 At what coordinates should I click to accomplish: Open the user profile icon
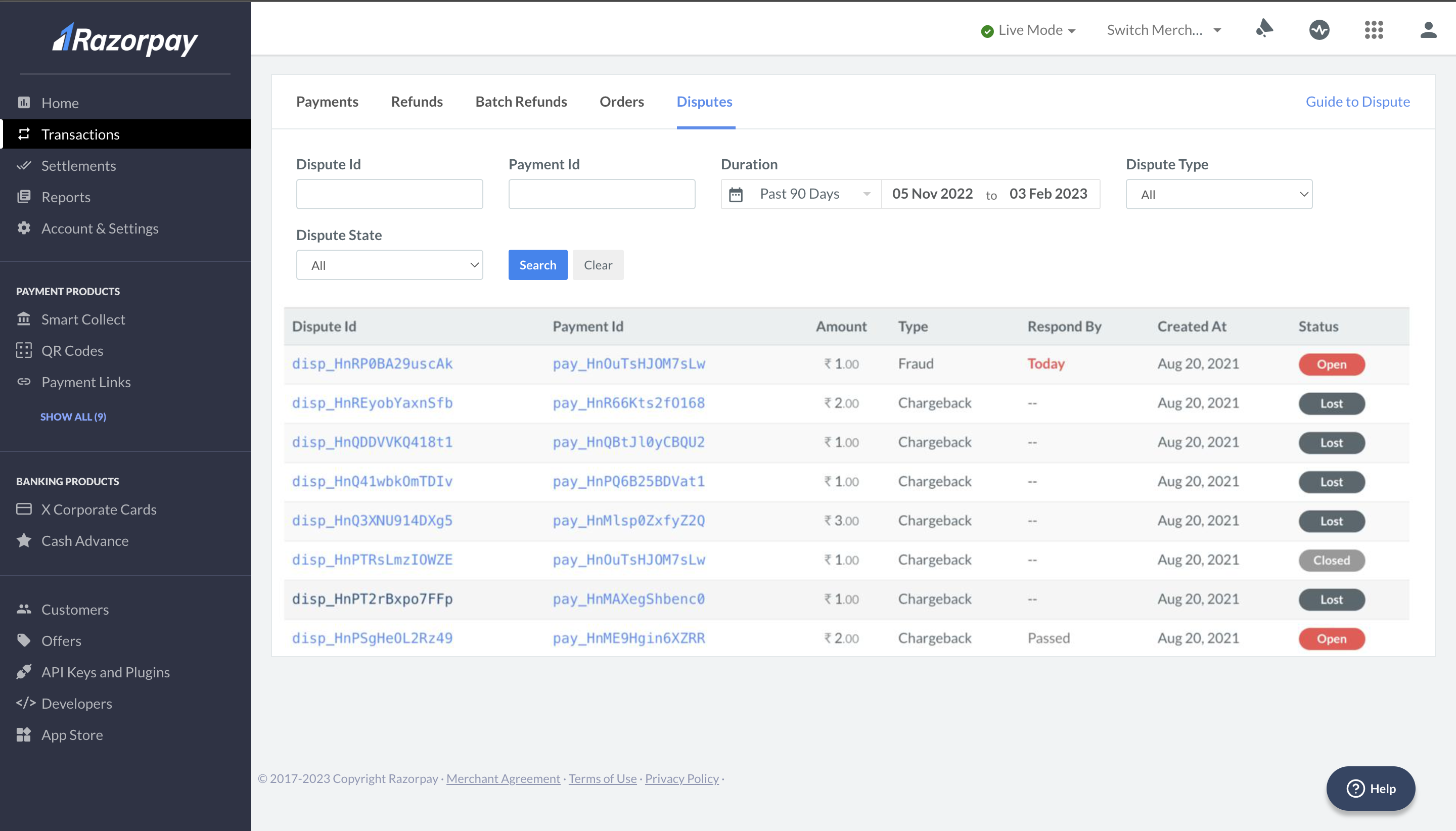(x=1428, y=29)
